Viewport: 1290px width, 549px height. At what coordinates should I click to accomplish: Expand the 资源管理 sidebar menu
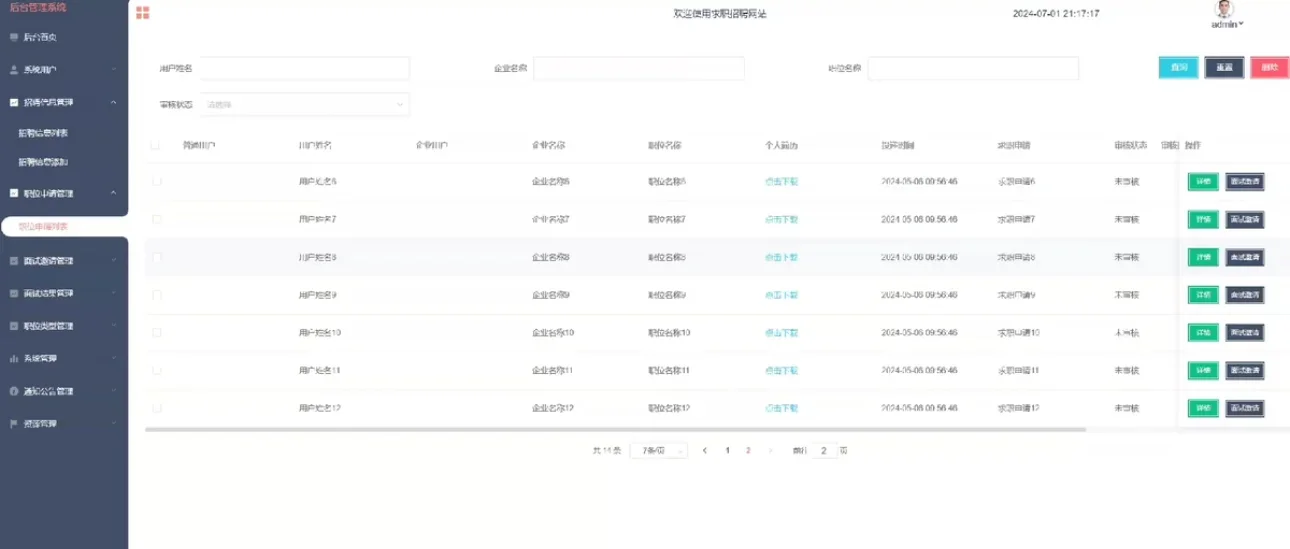coord(114,423)
